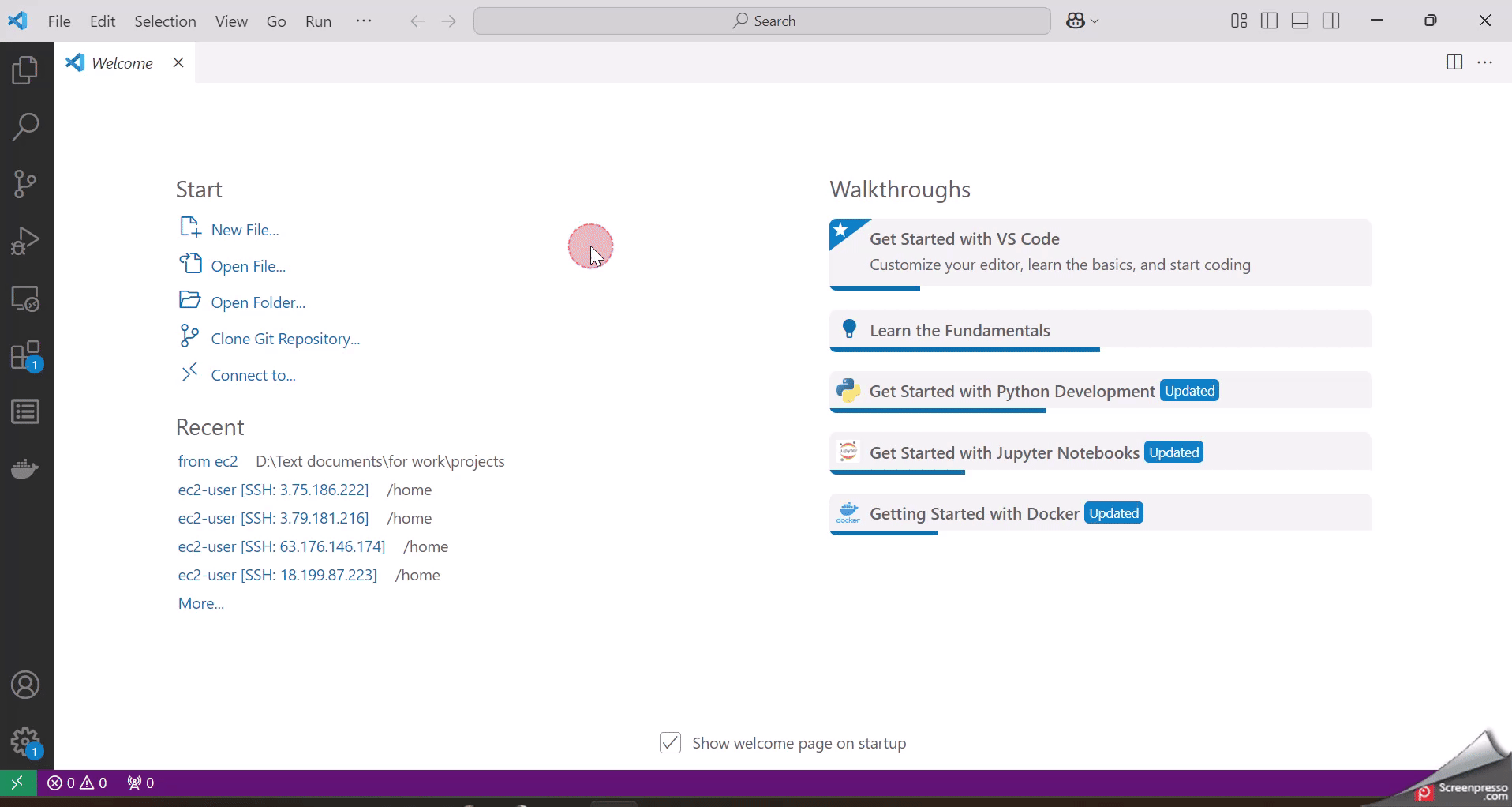Open the Selection menu
Screen dimensions: 1512x807
click(165, 21)
